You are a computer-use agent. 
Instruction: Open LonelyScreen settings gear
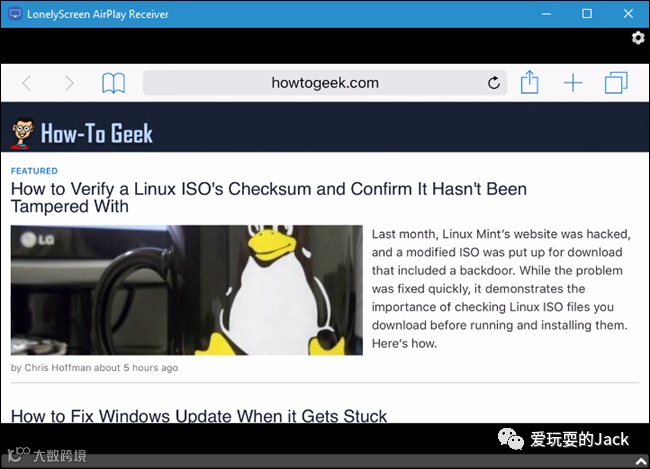638,38
